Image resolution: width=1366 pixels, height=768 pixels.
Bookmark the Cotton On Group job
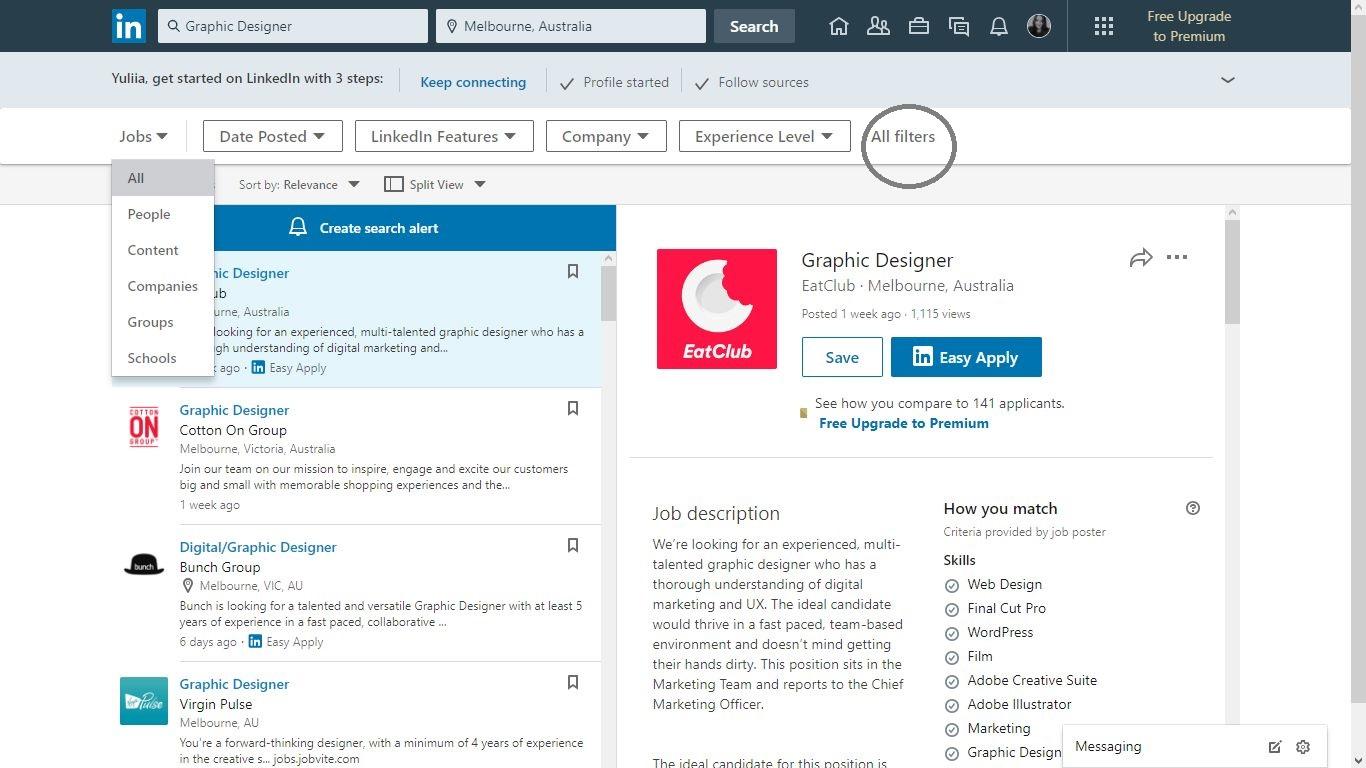[x=573, y=408]
